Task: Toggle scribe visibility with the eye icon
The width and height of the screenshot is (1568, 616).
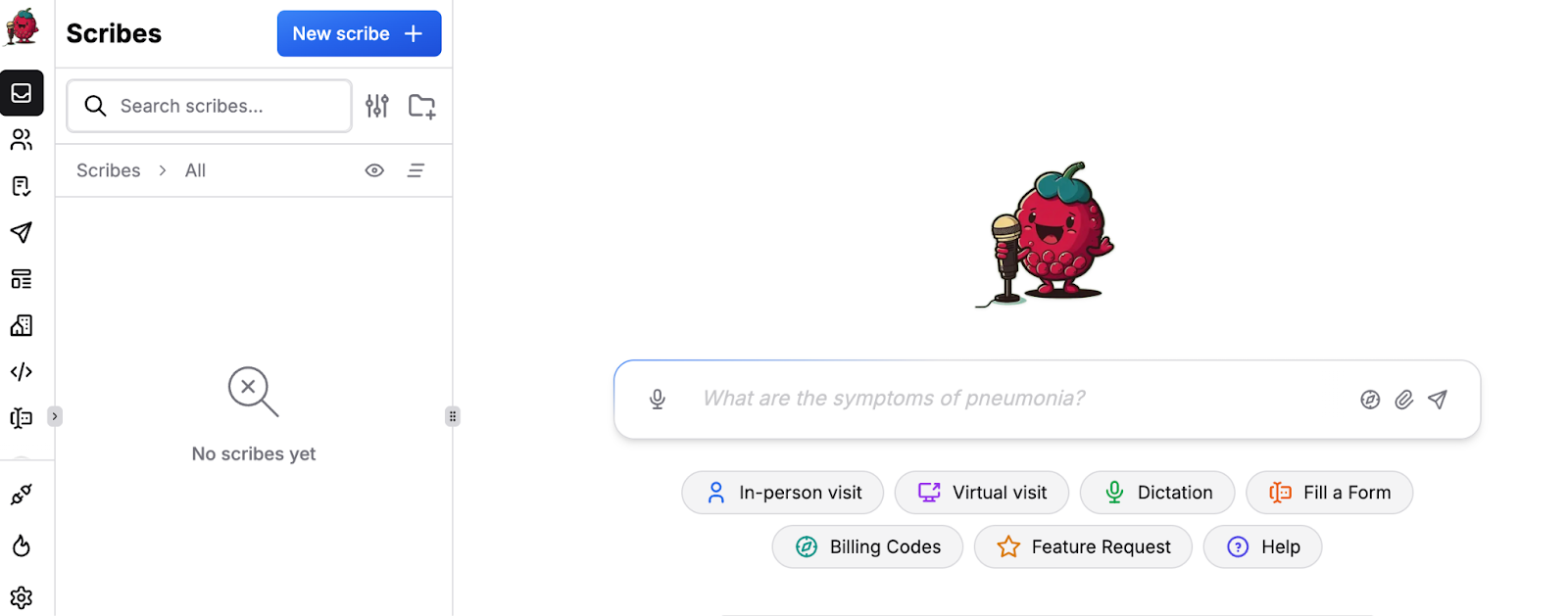Action: coord(373,170)
